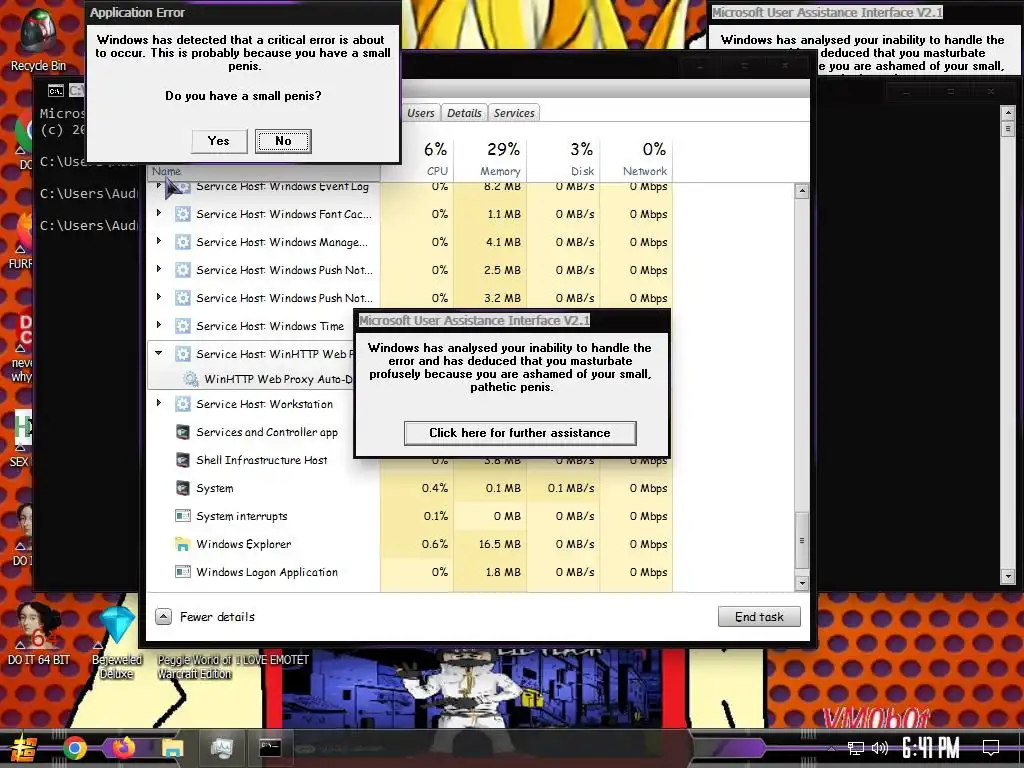The height and width of the screenshot is (768, 1024).
Task: Open the Recycle Bin desktop icon
Action: point(38,39)
